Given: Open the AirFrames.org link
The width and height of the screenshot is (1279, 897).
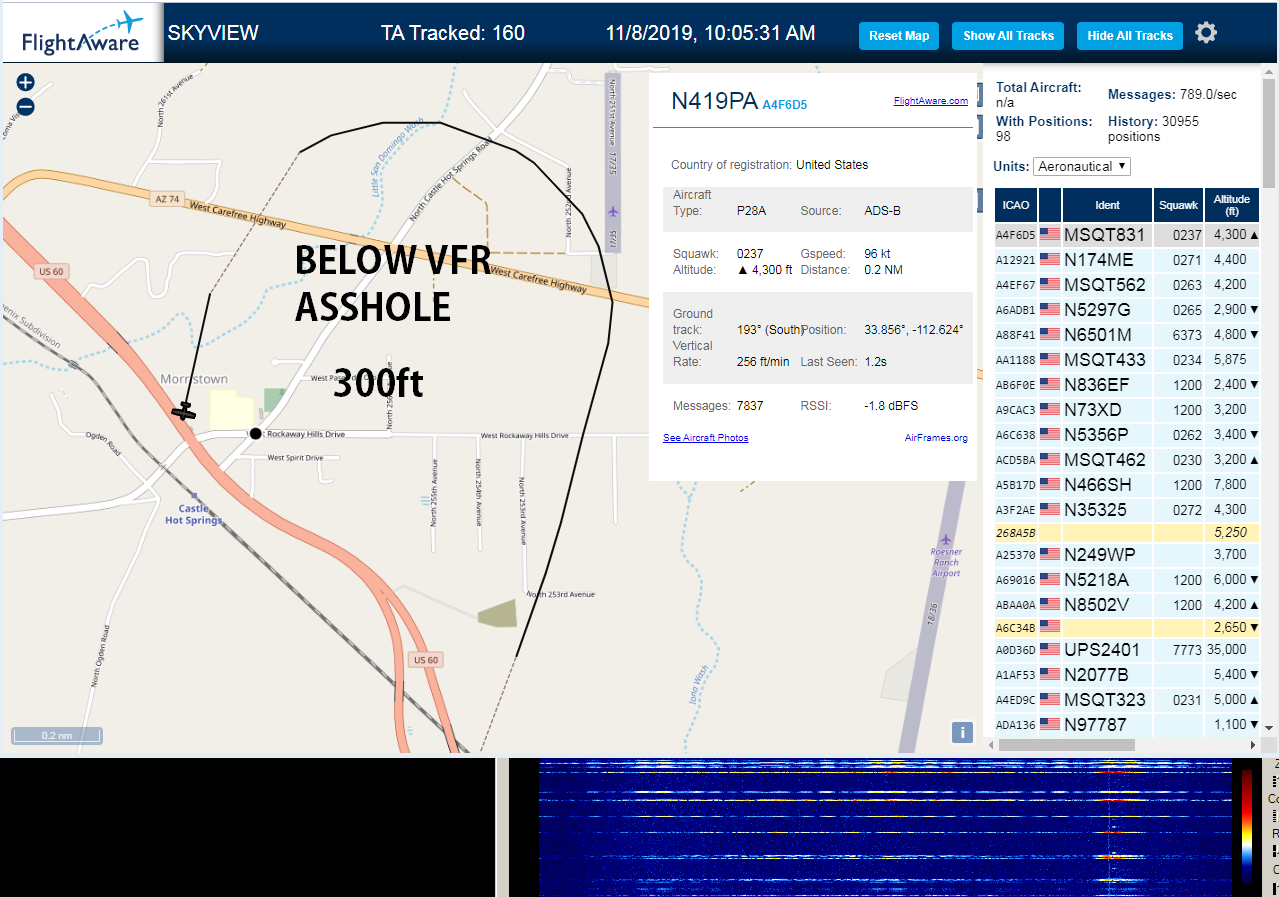Looking at the screenshot, I should click(x=936, y=438).
